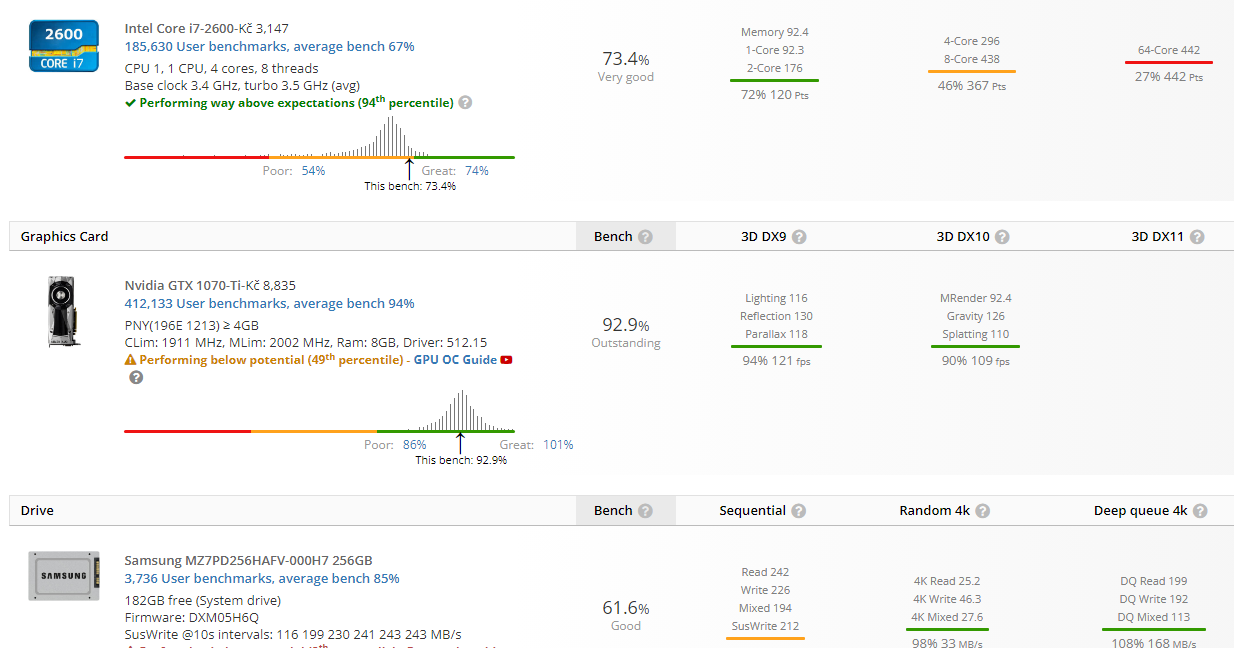Image resolution: width=1234 pixels, height=648 pixels.
Task: Click help icon beside Drive Sequential header
Action: [798, 511]
